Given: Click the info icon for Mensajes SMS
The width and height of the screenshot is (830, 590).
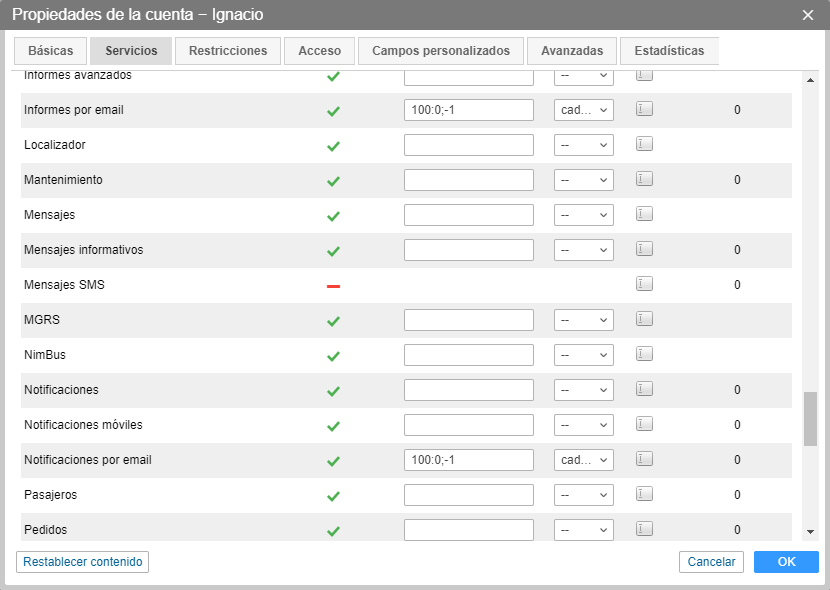Looking at the screenshot, I should pyautogui.click(x=644, y=284).
